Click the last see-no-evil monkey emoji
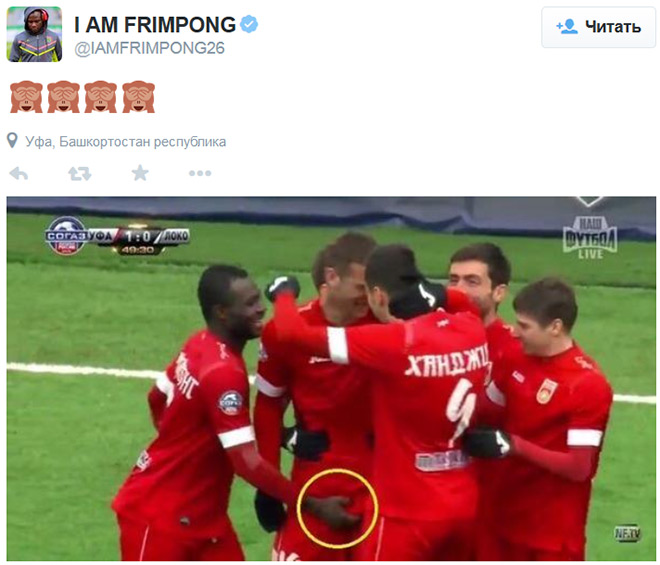The image size is (660, 565). point(138,97)
